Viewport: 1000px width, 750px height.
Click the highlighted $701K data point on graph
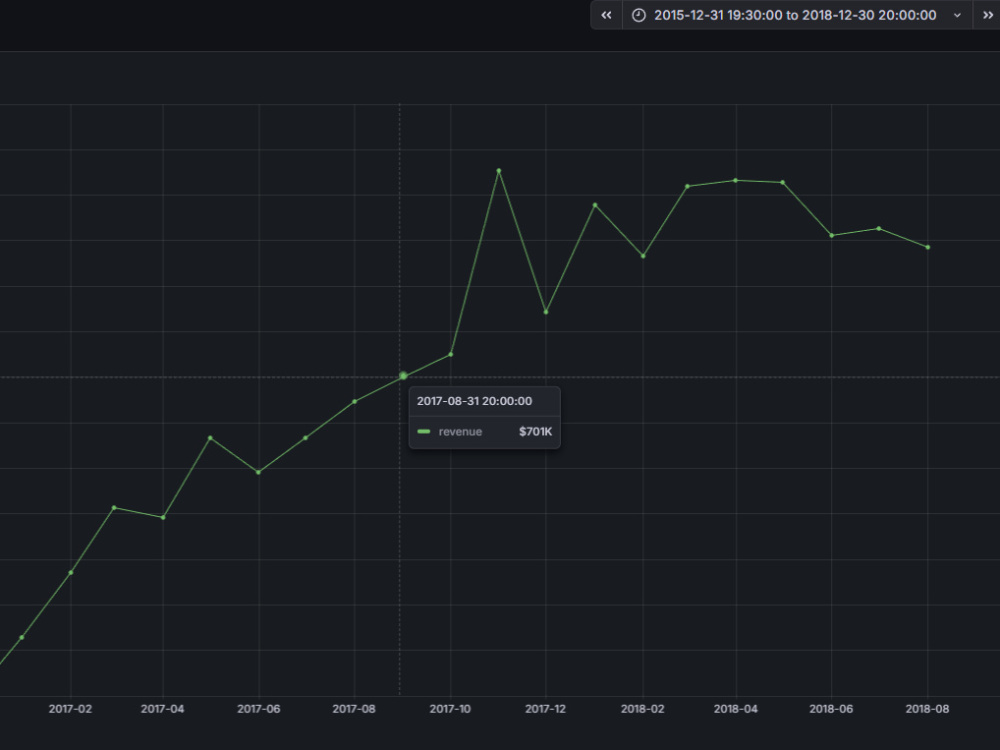click(403, 376)
